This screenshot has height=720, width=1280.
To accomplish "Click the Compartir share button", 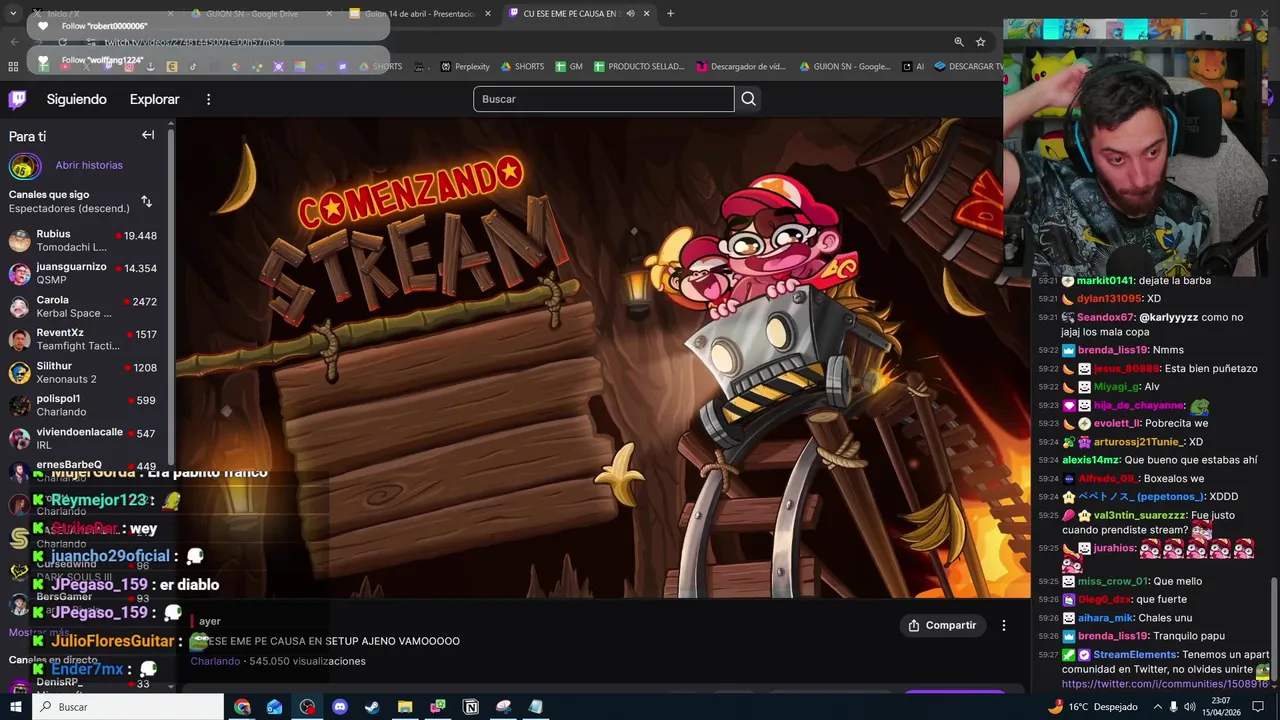I will pyautogui.click(x=942, y=625).
